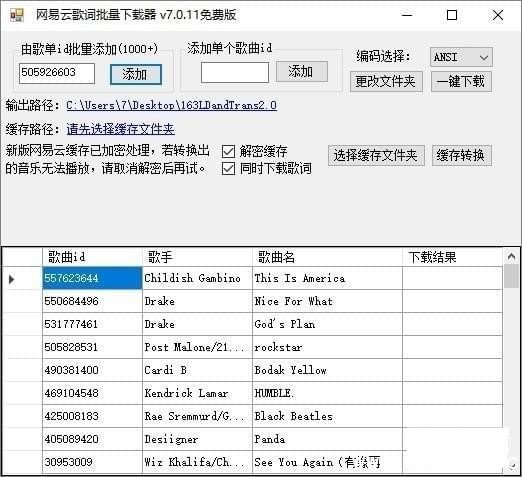This screenshot has width=522, height=477.
Task: Sort by the 歌曲id column header
Action: (x=92, y=257)
